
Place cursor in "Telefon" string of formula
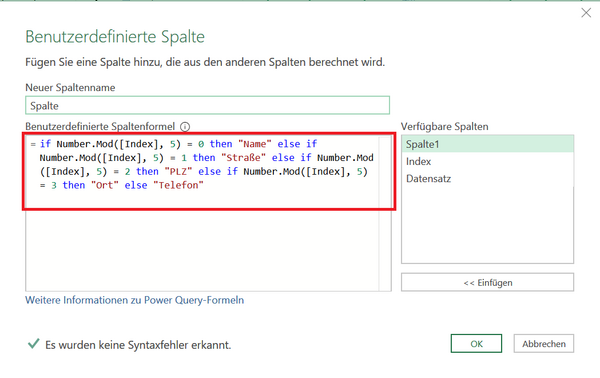(178, 185)
